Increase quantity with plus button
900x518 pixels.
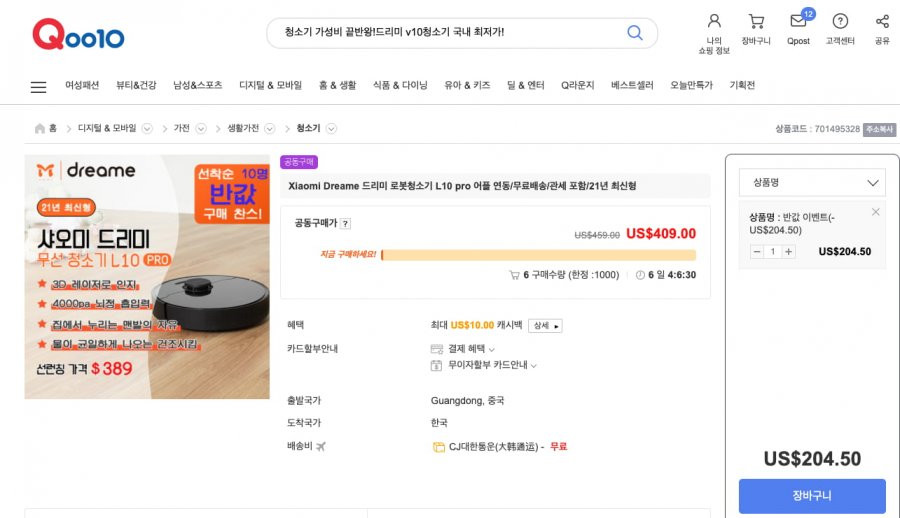[x=789, y=252]
